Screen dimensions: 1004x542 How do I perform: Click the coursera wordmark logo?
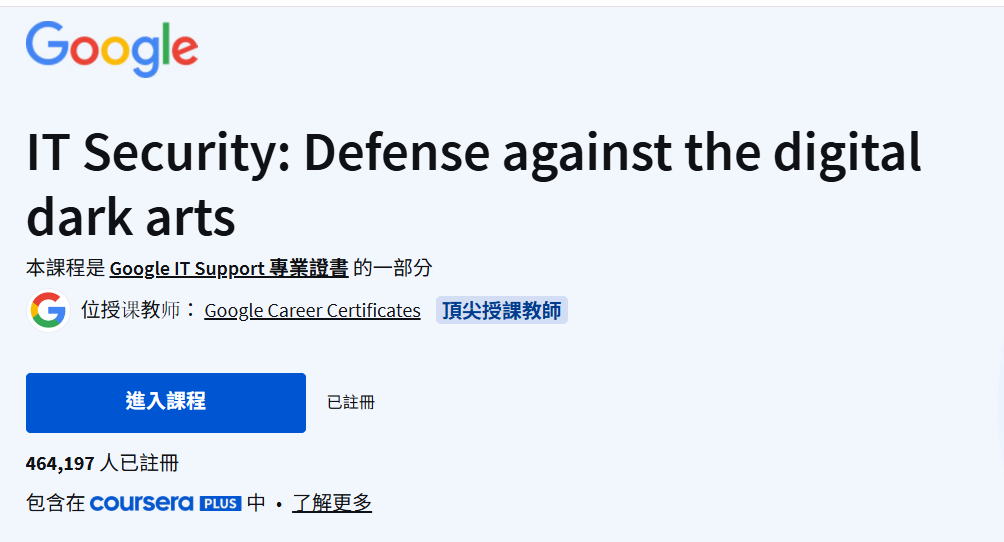tap(142, 503)
